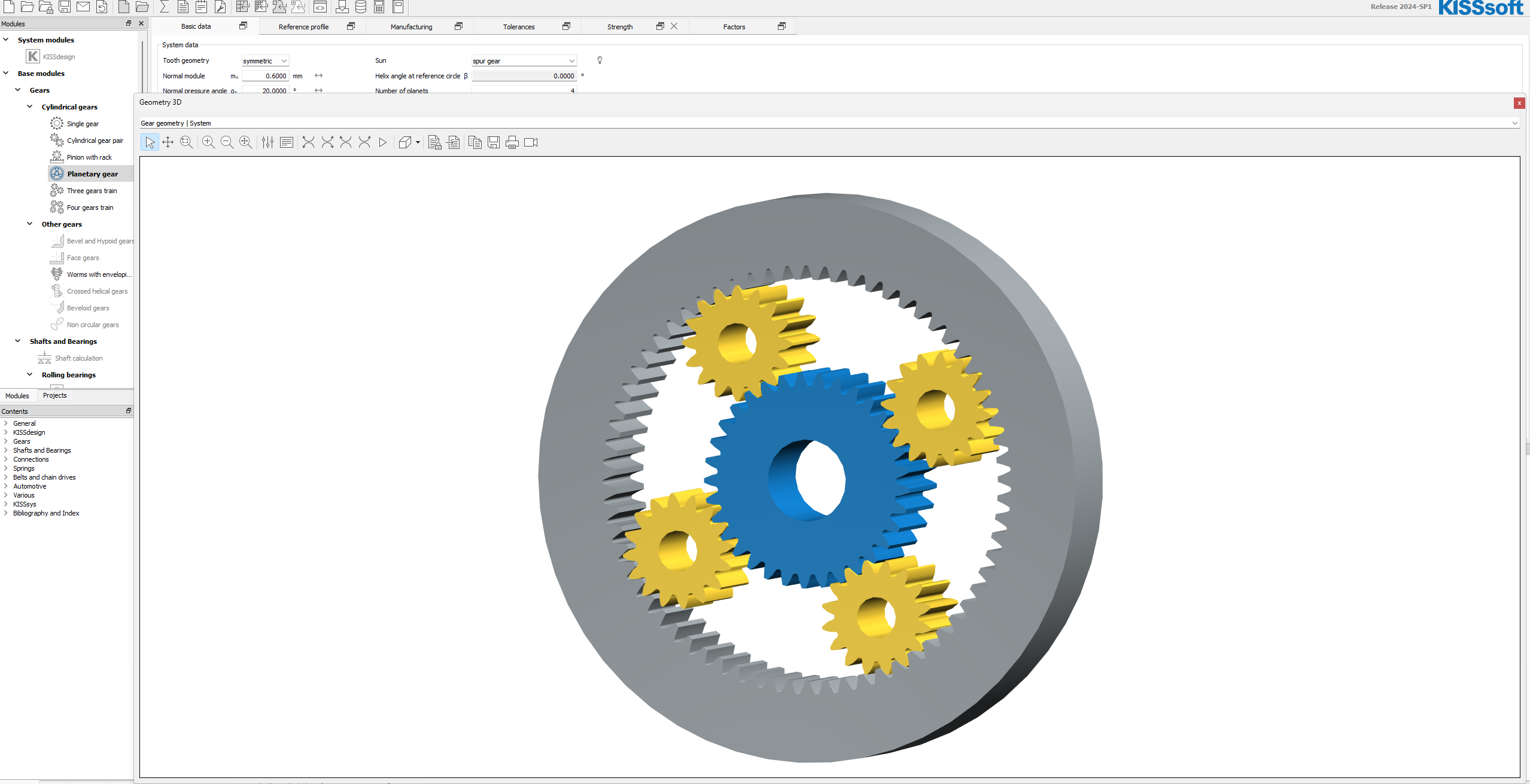Click the zoom out magnifier in 3D toolbar

pyautogui.click(x=227, y=142)
